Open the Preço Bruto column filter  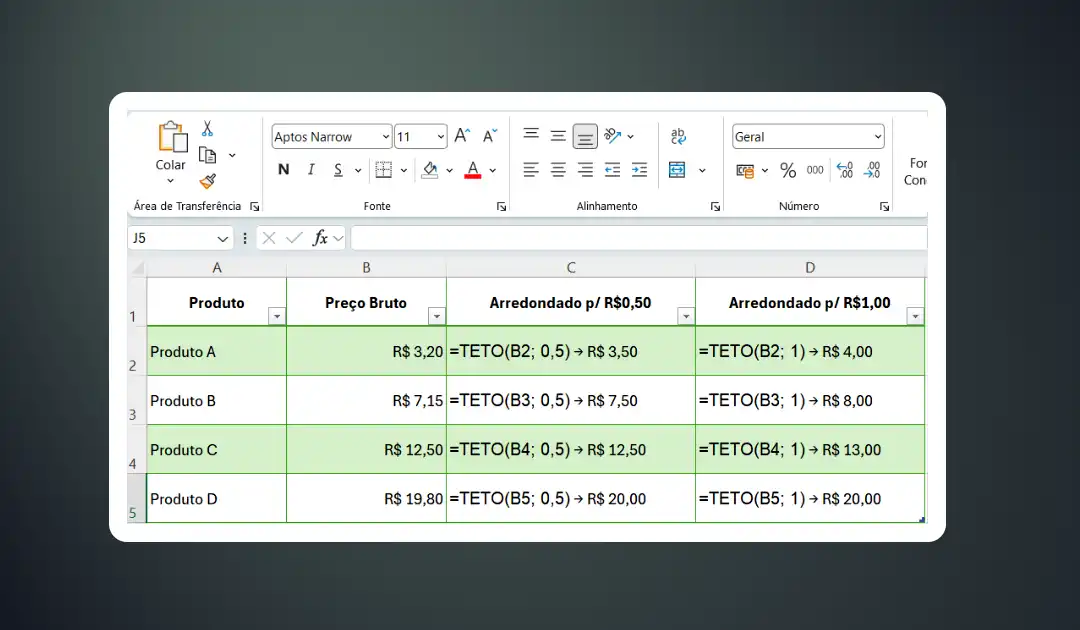(437, 316)
